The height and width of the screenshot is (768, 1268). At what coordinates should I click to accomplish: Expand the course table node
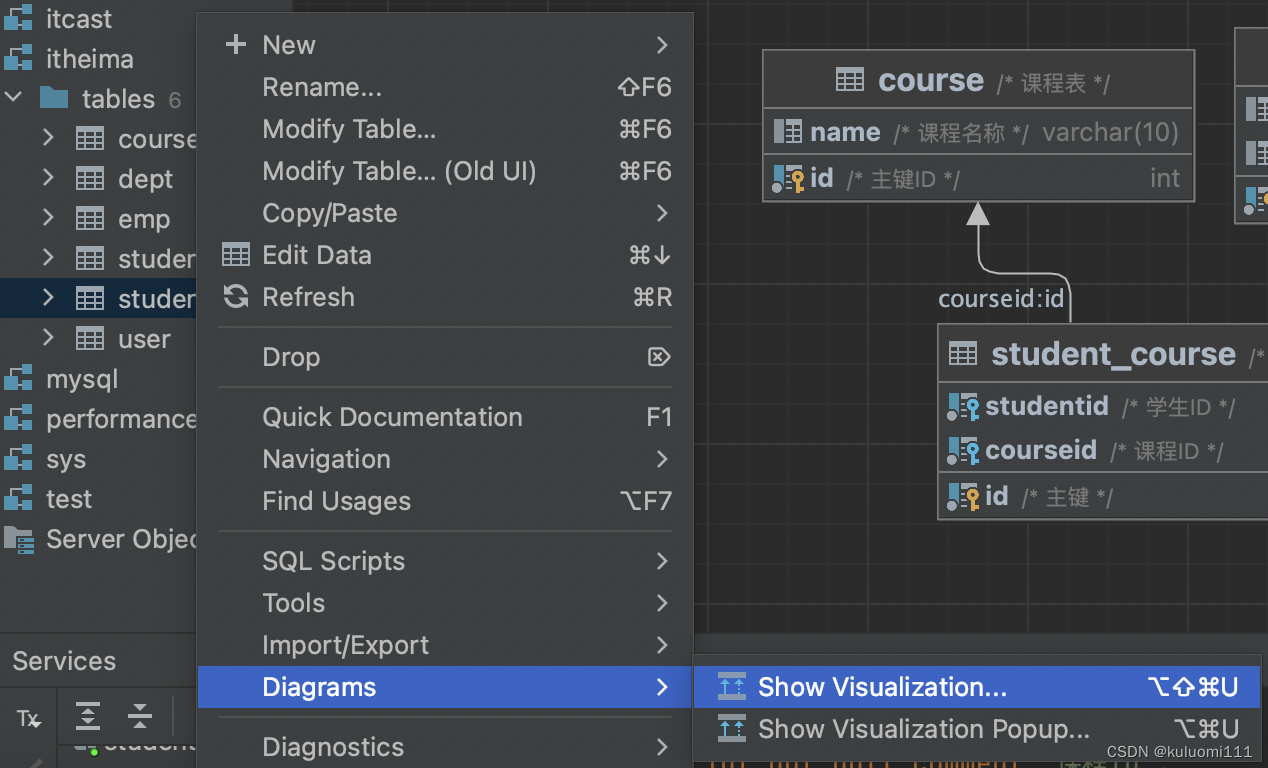pyautogui.click(x=48, y=138)
